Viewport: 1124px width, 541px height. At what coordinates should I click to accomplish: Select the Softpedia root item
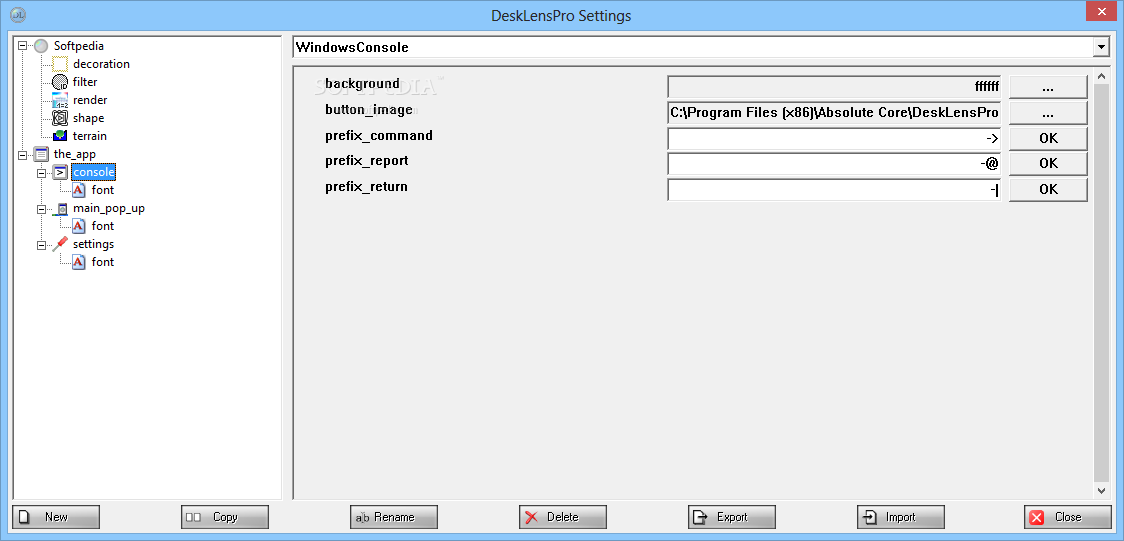point(79,46)
